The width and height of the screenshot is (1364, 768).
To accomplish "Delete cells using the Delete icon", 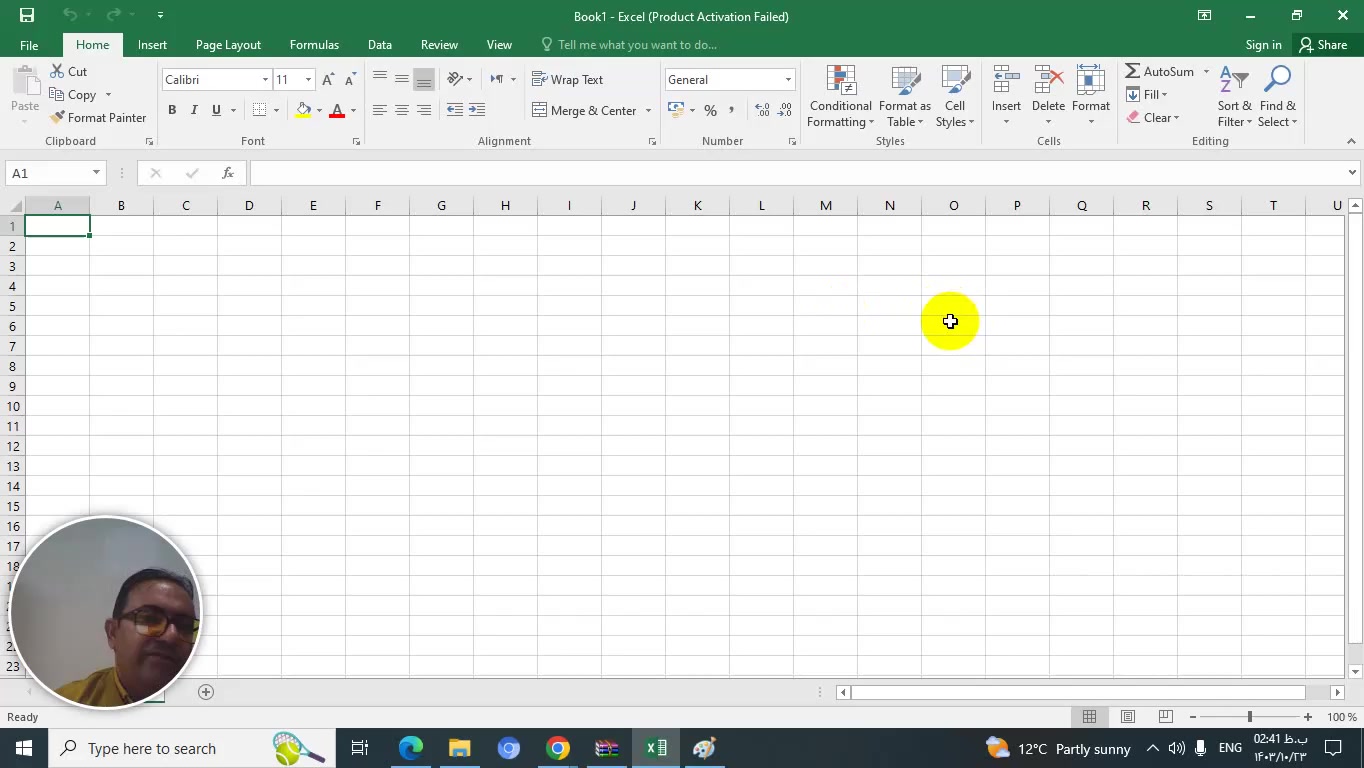I will coord(1048,80).
